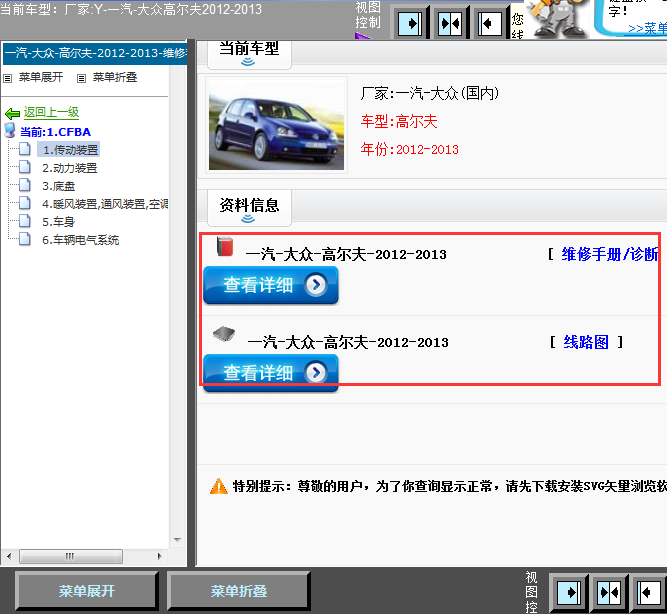This screenshot has height=614, width=667.
Task: Click top view control left-arrow icon
Action: point(490,23)
